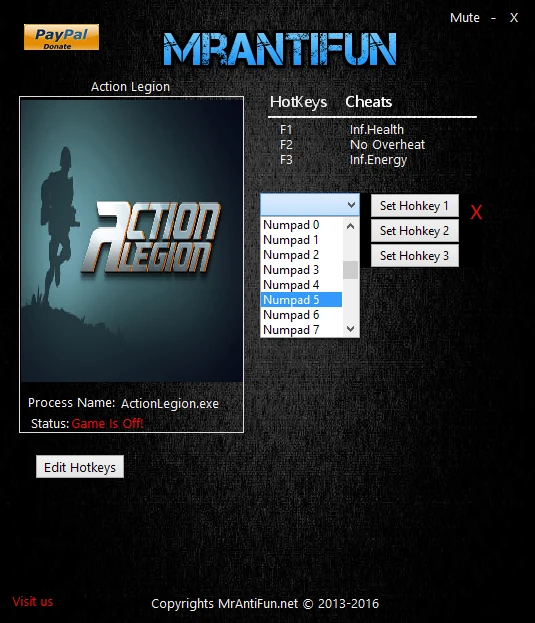Click the MrAntiFun logo banner
The height and width of the screenshot is (623, 535).
[280, 48]
